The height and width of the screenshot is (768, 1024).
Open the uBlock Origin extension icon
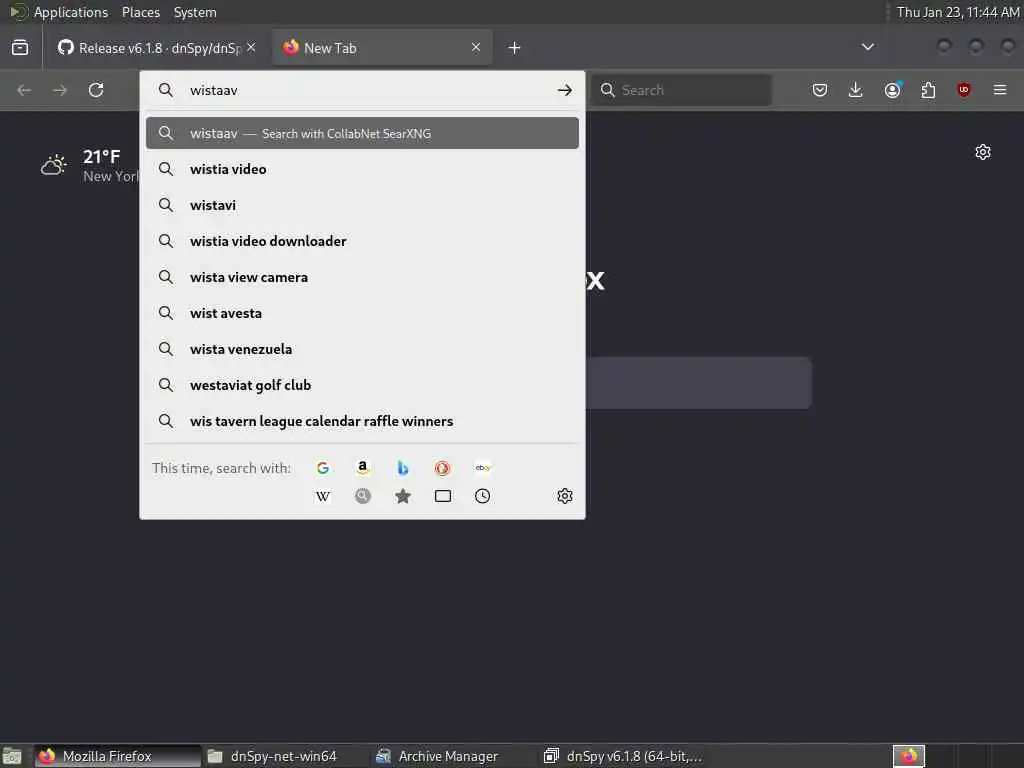pyautogui.click(x=964, y=90)
